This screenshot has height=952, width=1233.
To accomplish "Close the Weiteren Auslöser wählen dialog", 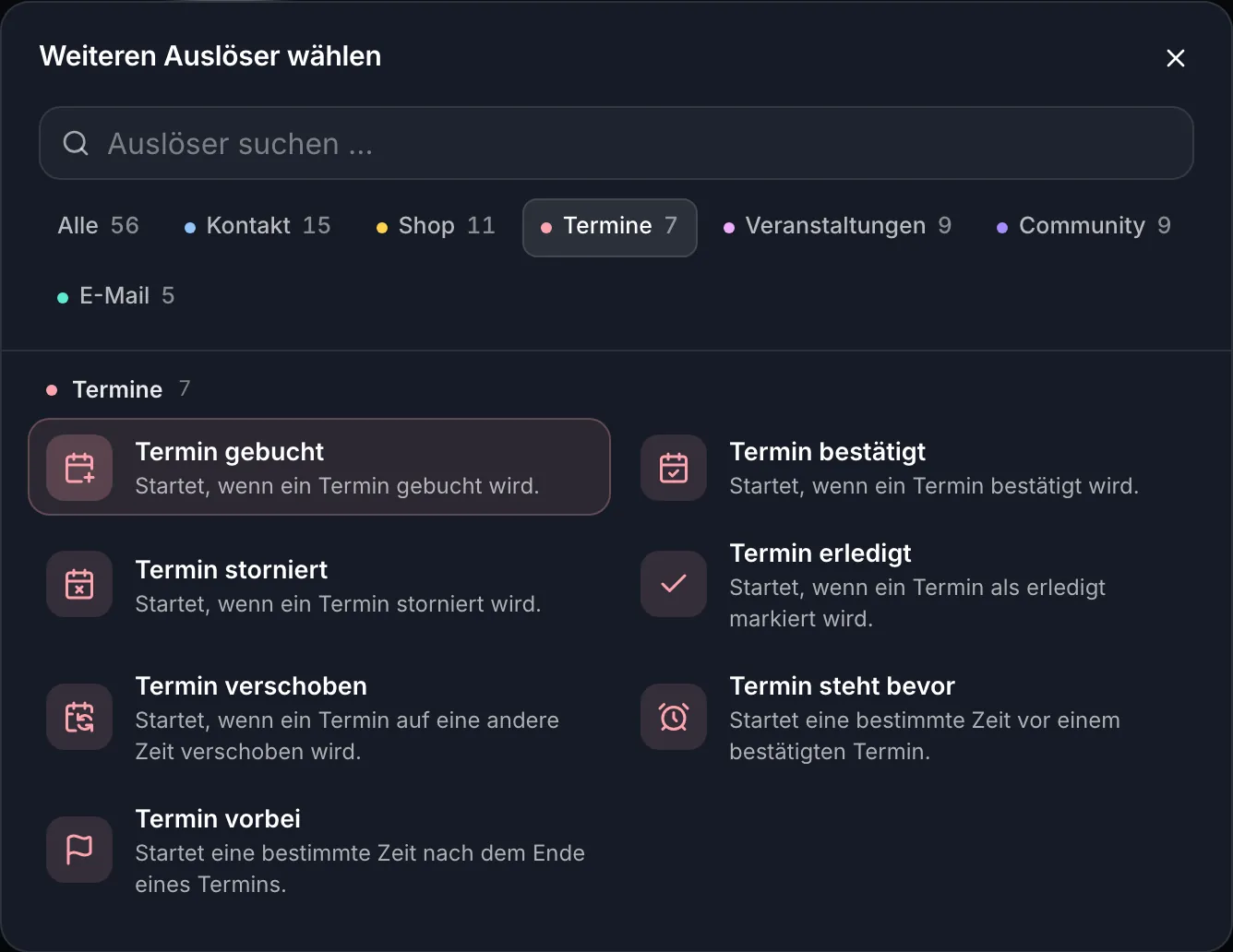I will [1175, 58].
